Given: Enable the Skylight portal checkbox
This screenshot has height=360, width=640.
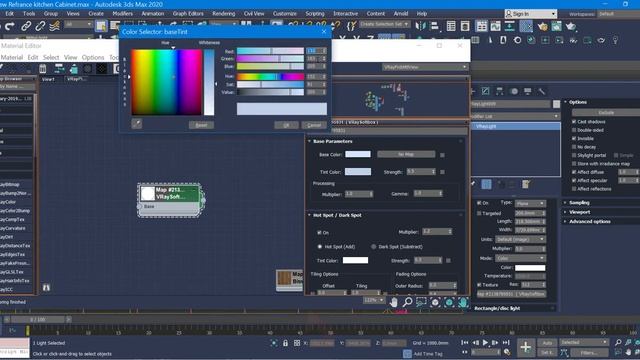Looking at the screenshot, I should click(x=574, y=155).
